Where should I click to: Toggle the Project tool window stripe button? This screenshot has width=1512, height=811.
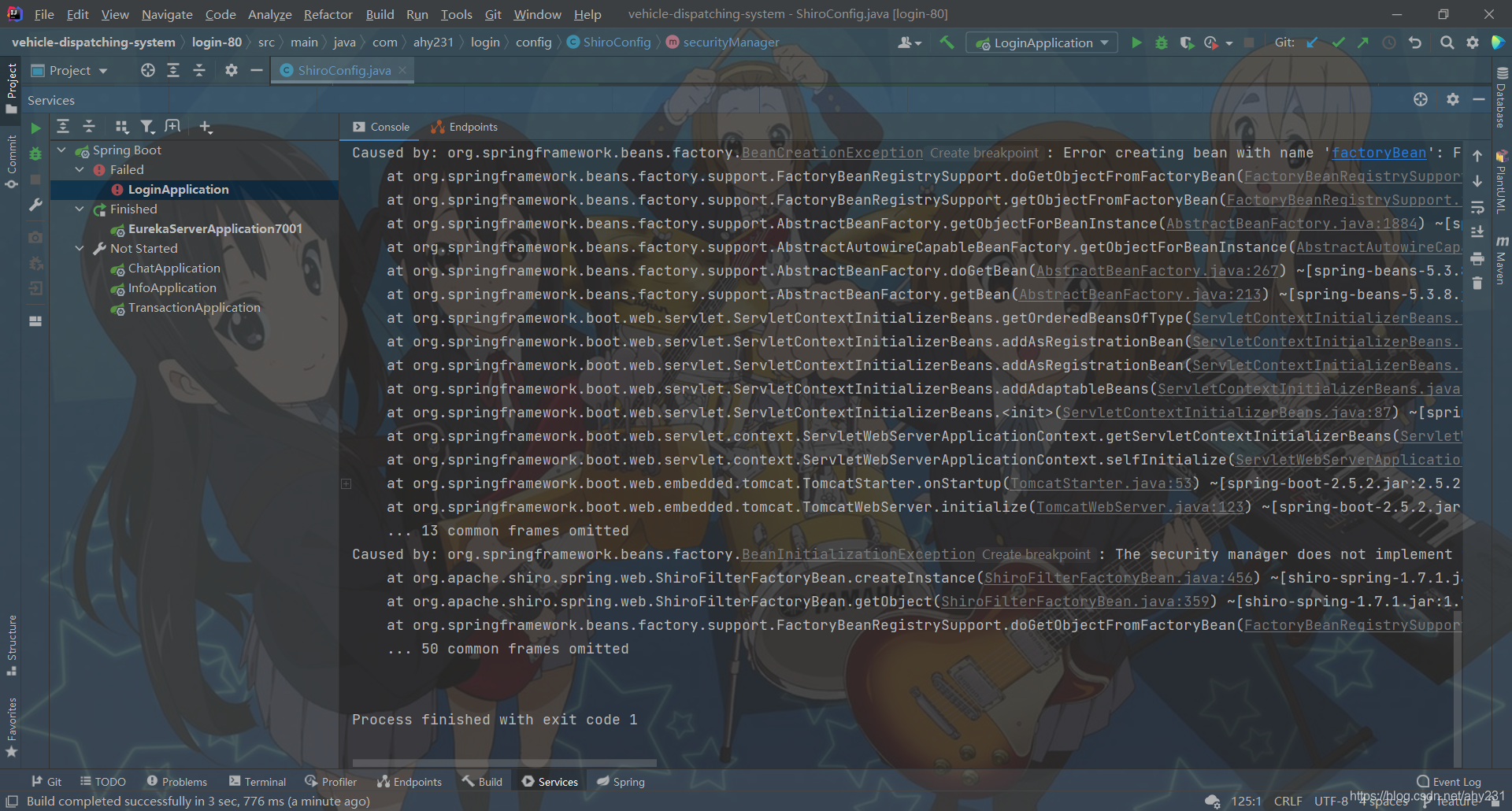pyautogui.click(x=11, y=88)
